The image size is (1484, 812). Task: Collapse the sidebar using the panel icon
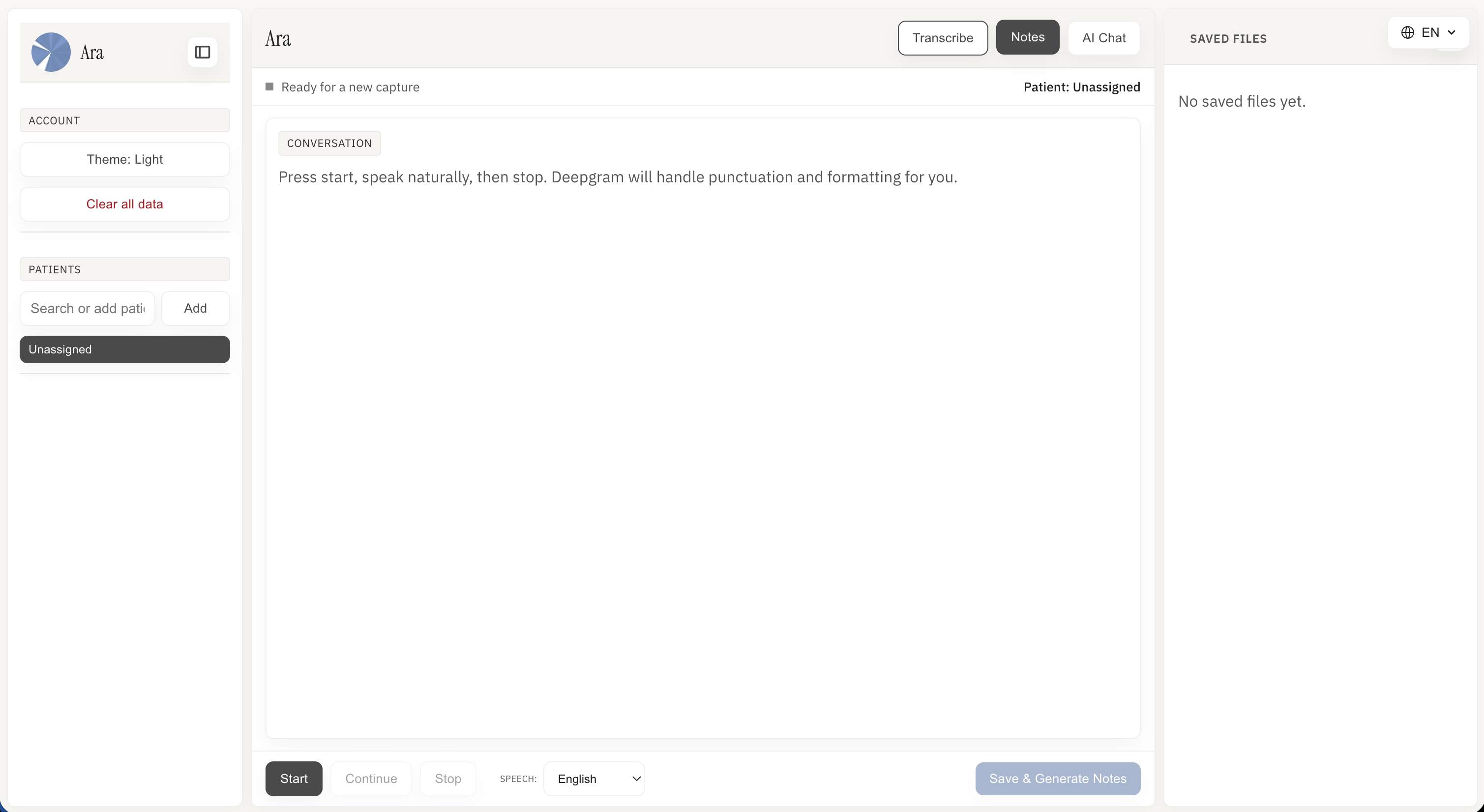click(x=203, y=53)
